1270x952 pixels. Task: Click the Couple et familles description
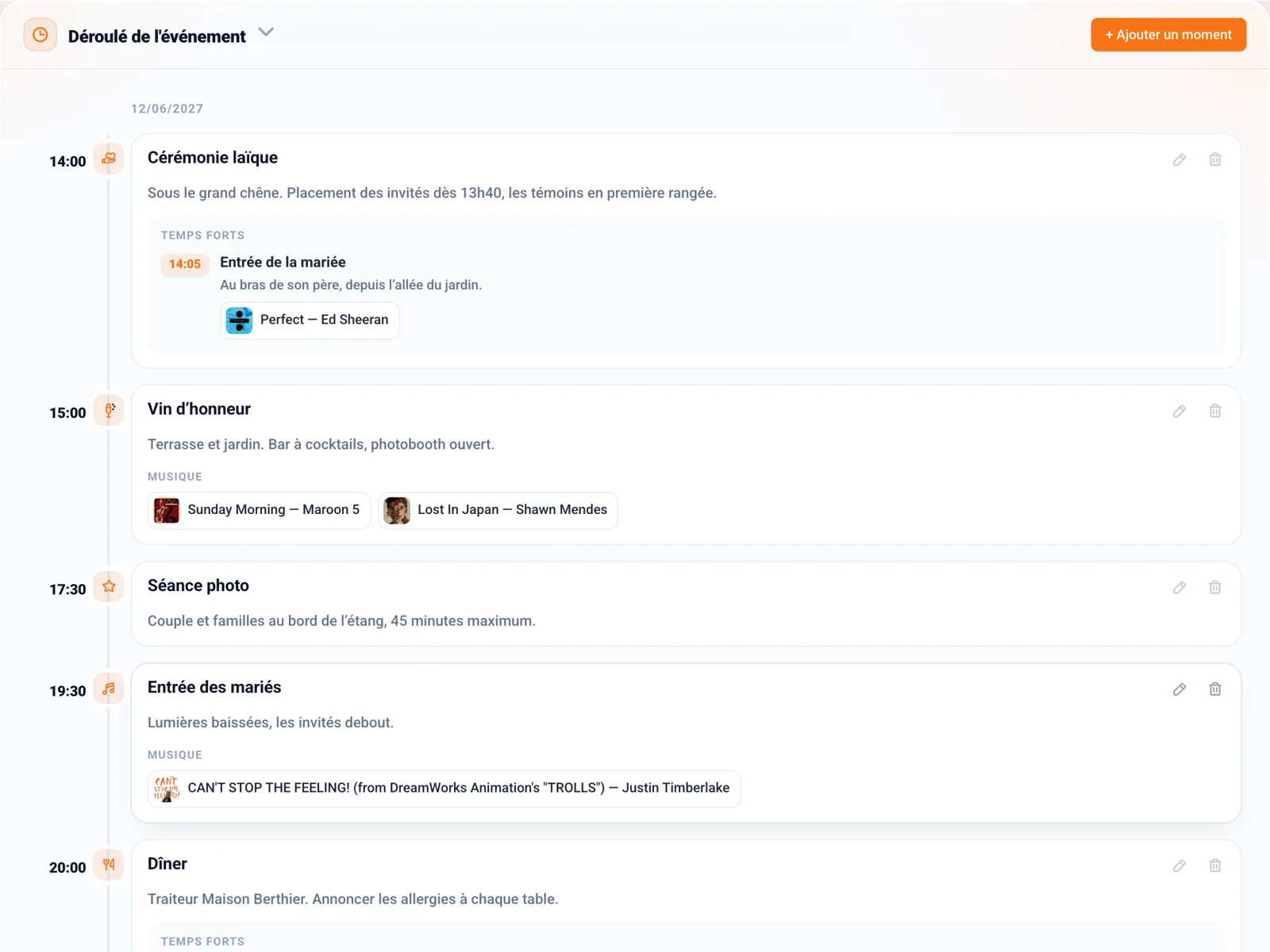(x=341, y=621)
